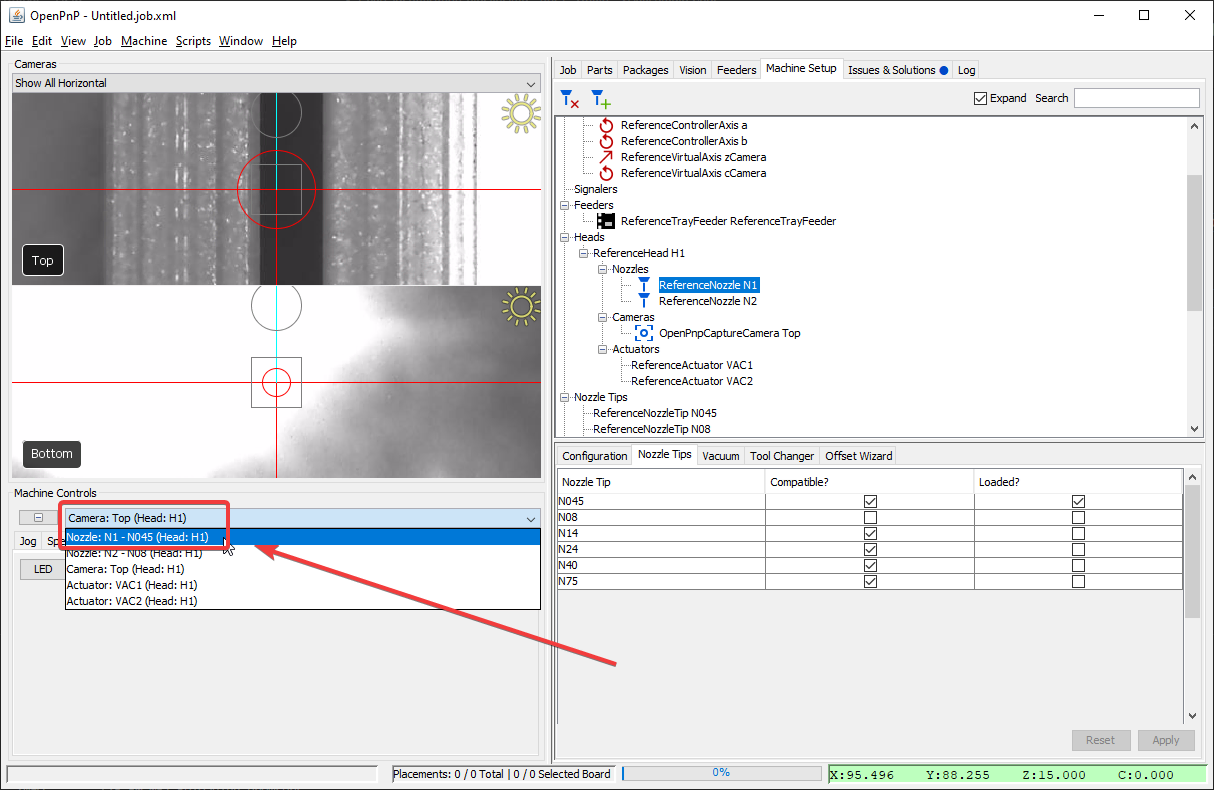Click the bottom camera light sun icon

click(x=521, y=307)
